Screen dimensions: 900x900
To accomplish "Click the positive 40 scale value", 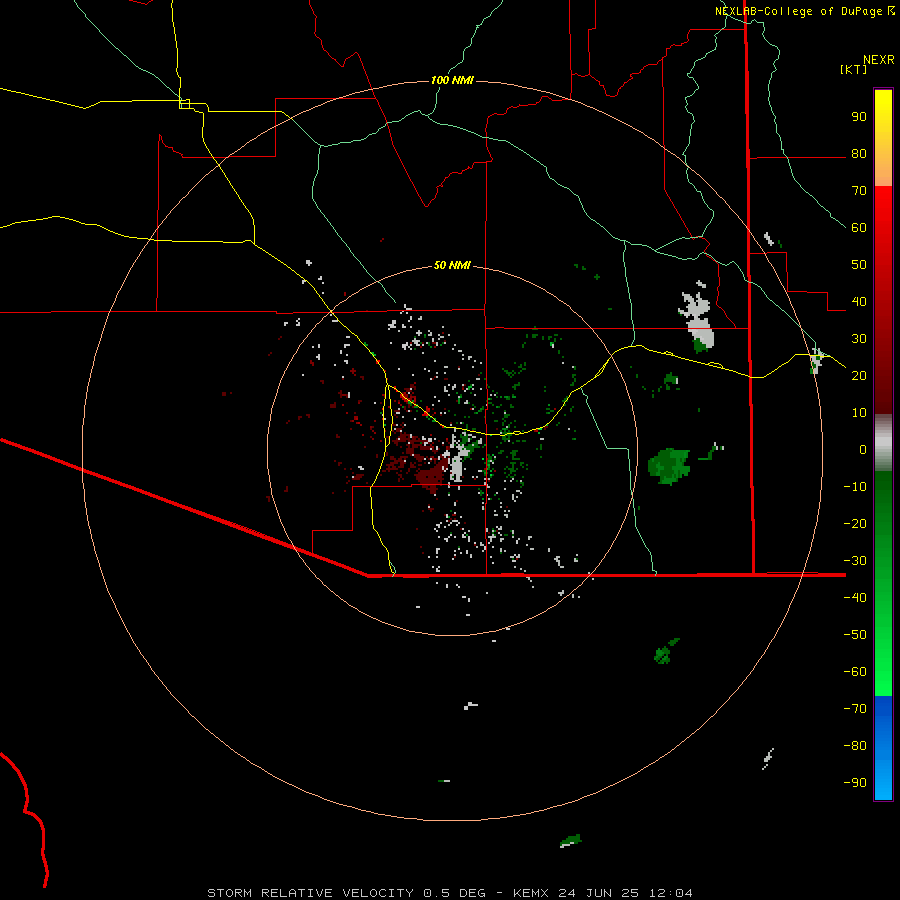I will (x=859, y=301).
